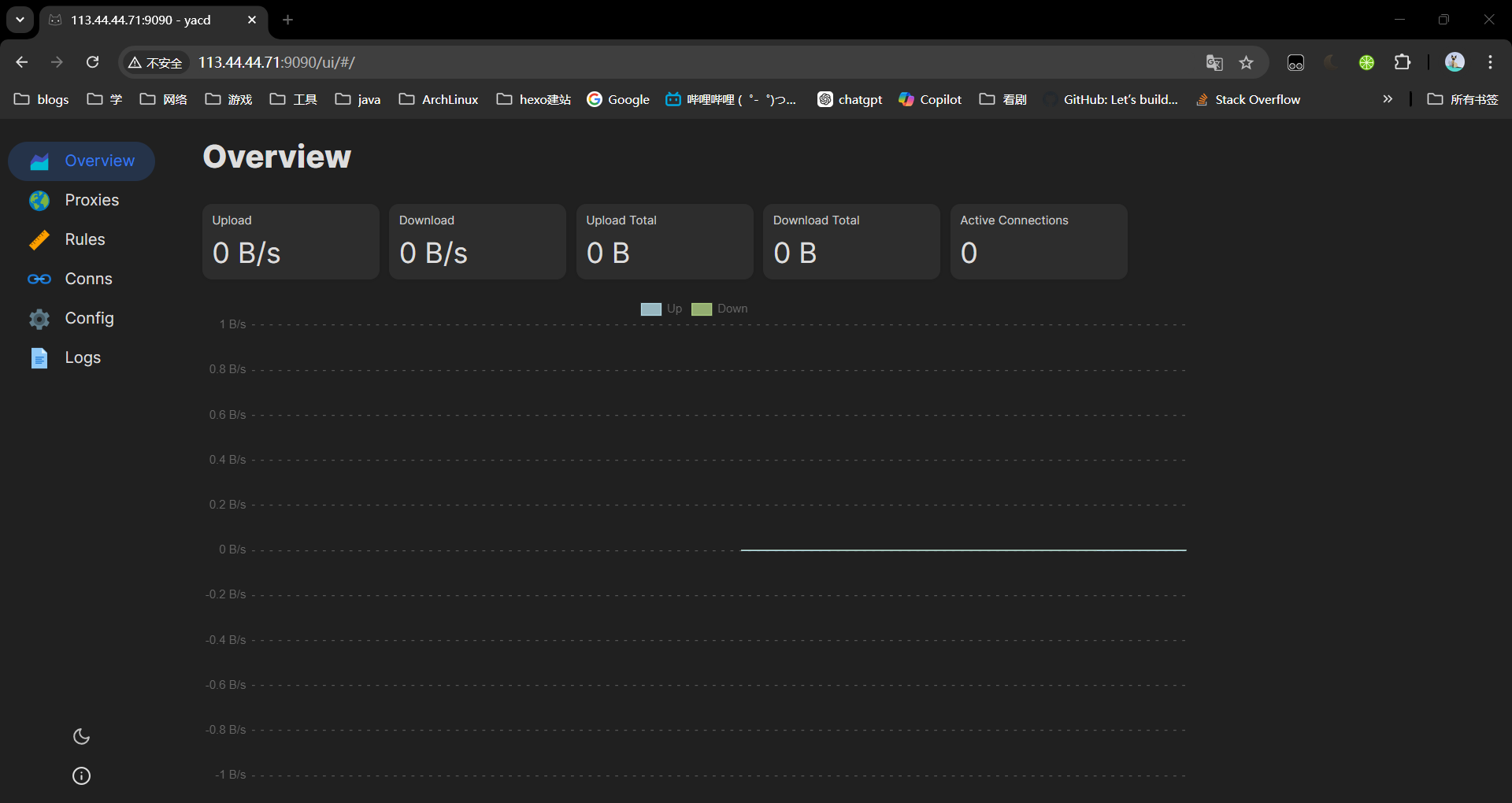The width and height of the screenshot is (1512, 803).
Task: Open a new browser tab
Action: [x=287, y=20]
